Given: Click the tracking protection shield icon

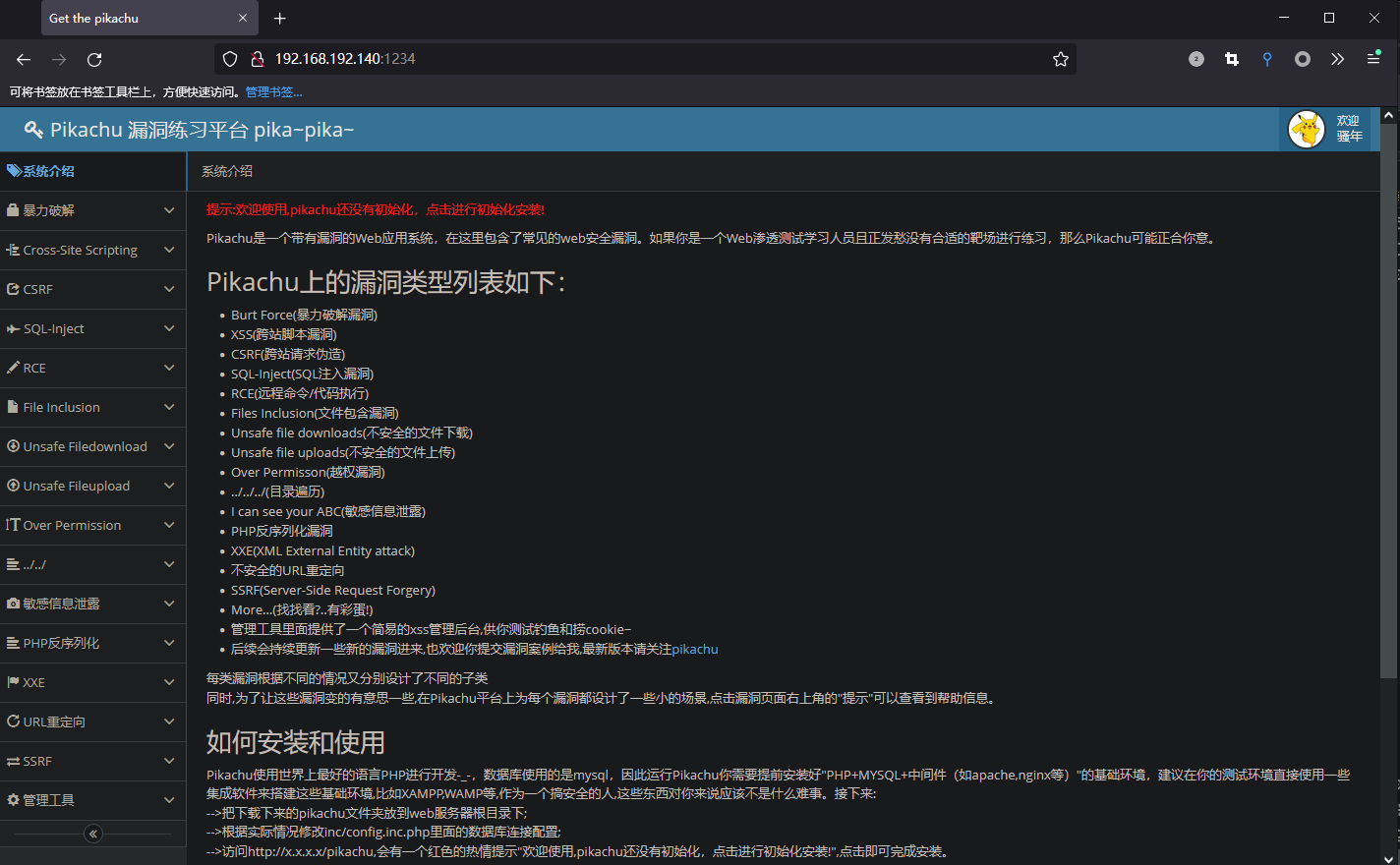Looking at the screenshot, I should (229, 58).
